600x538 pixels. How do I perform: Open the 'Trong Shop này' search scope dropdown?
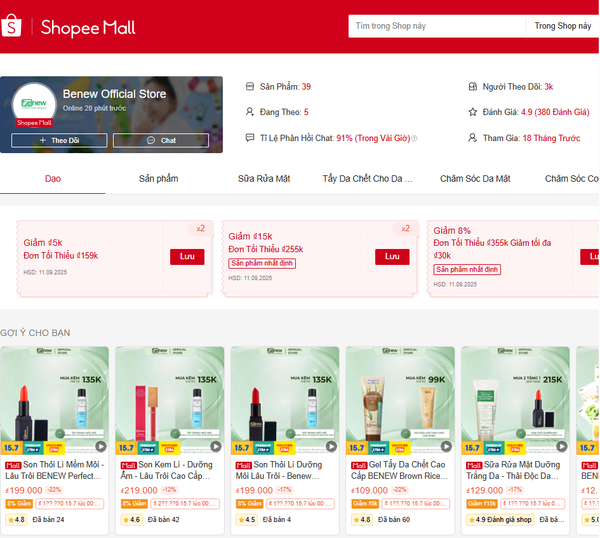562,26
